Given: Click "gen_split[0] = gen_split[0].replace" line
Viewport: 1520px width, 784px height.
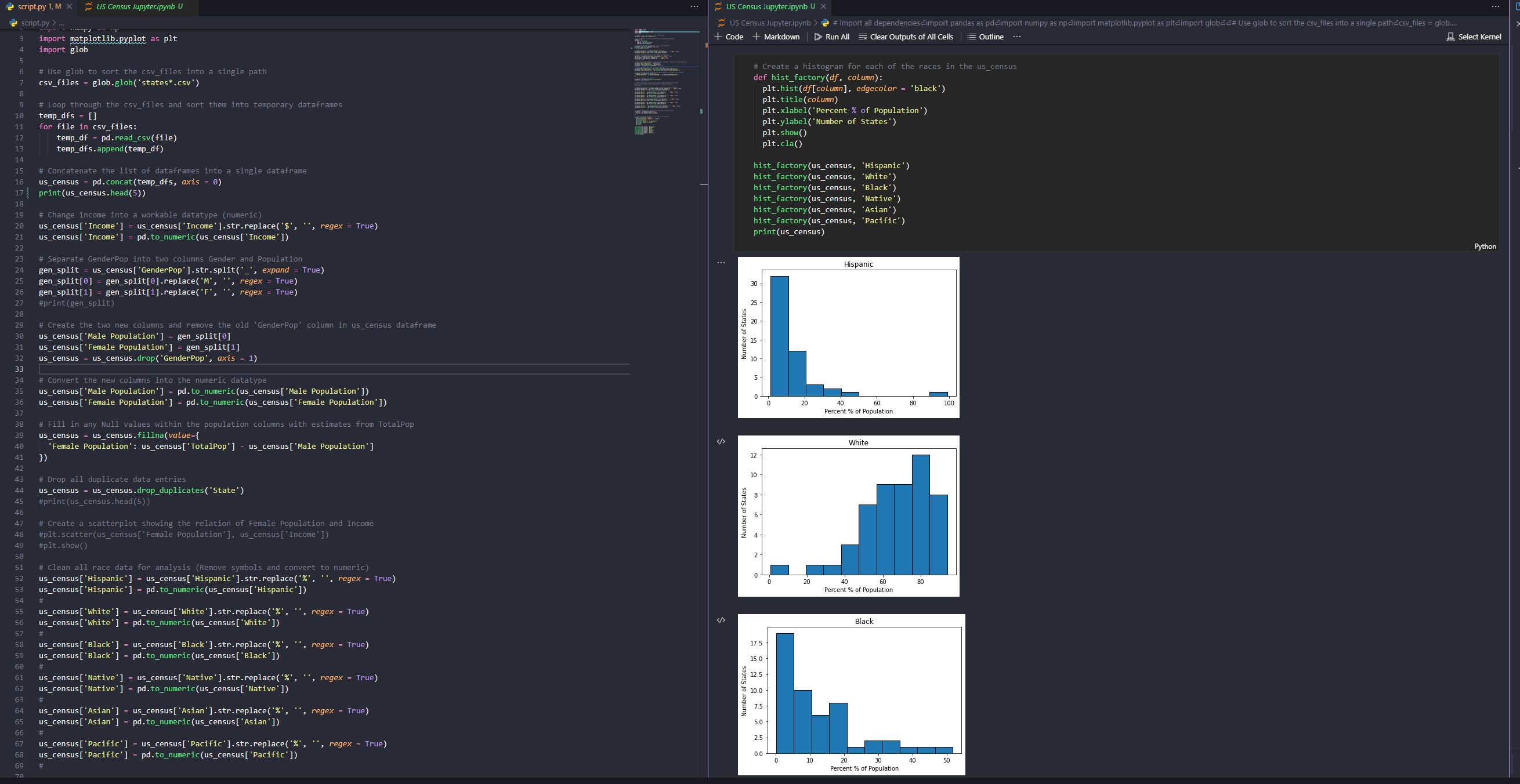Looking at the screenshot, I should tap(168, 281).
